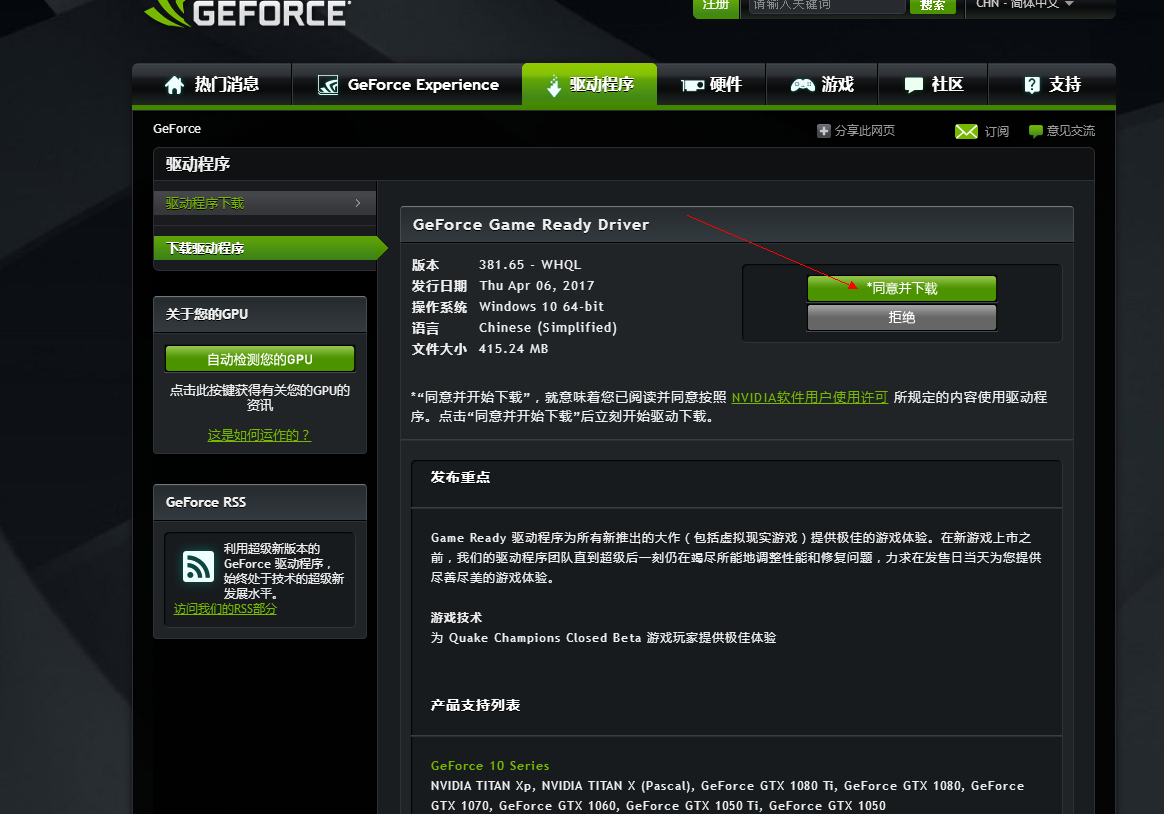Click the GeForce Game Ready Driver title

(x=531, y=225)
